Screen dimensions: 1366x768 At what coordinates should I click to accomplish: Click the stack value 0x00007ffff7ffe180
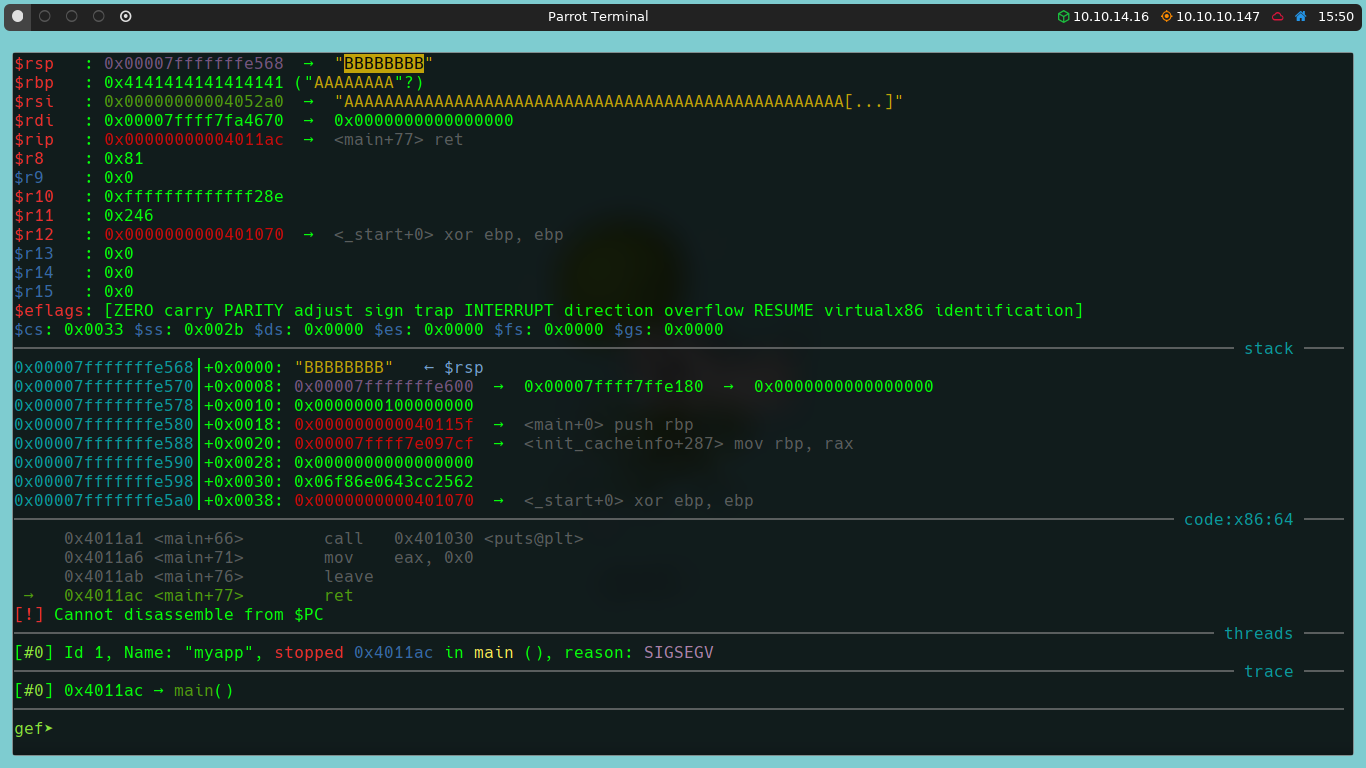click(x=614, y=387)
